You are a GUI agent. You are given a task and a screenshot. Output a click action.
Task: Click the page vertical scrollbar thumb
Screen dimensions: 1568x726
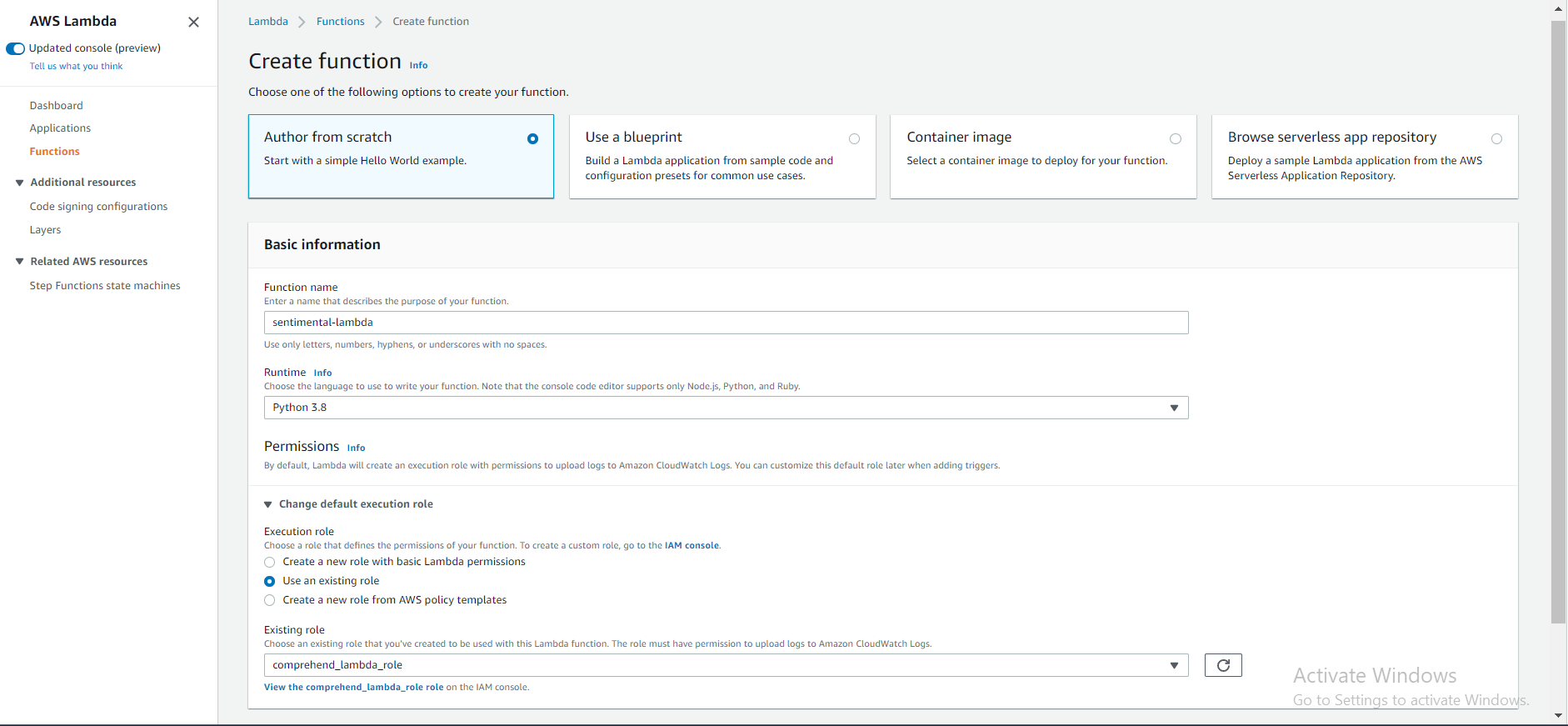1558,322
